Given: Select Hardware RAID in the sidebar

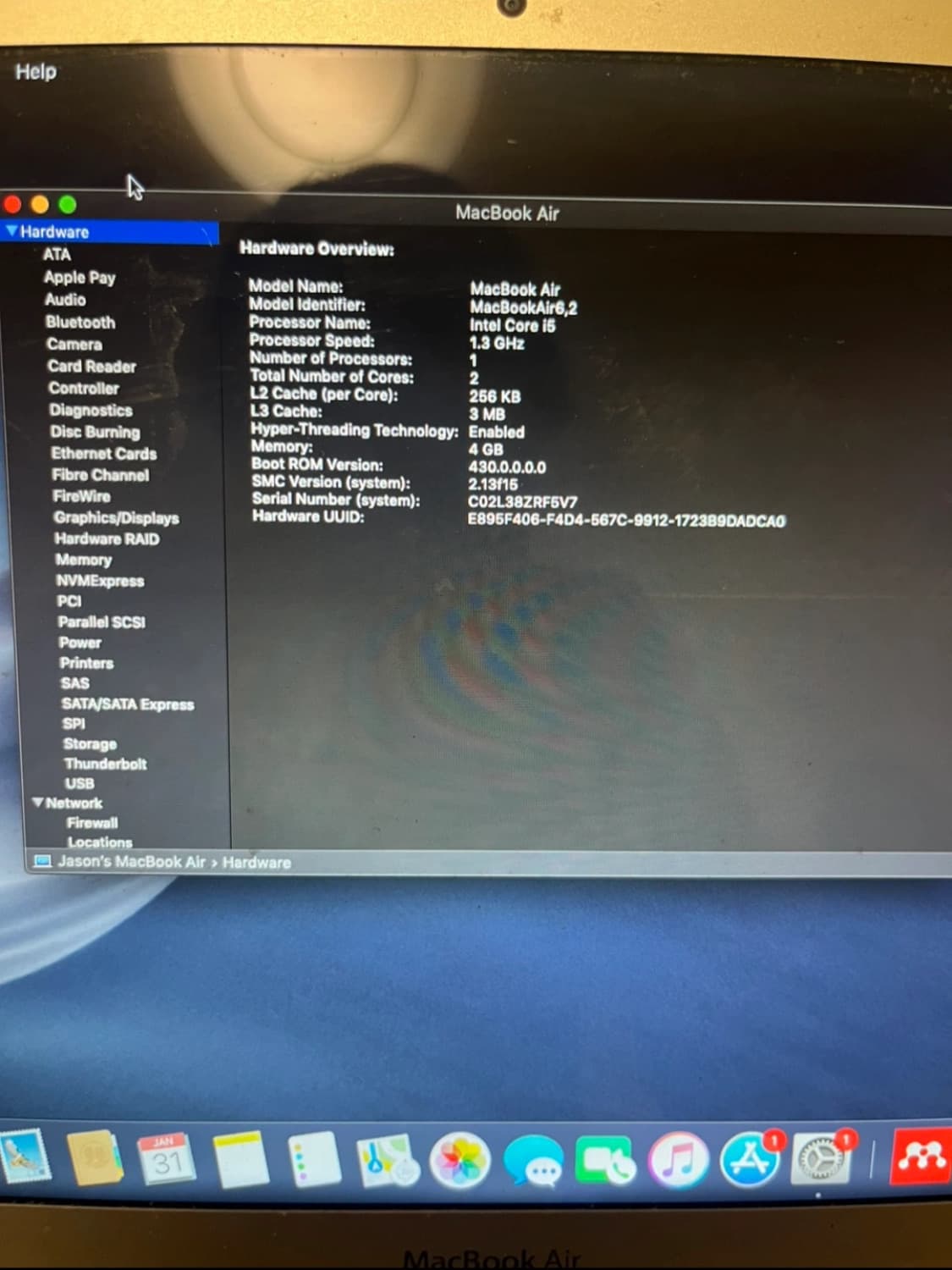Looking at the screenshot, I should 107,538.
